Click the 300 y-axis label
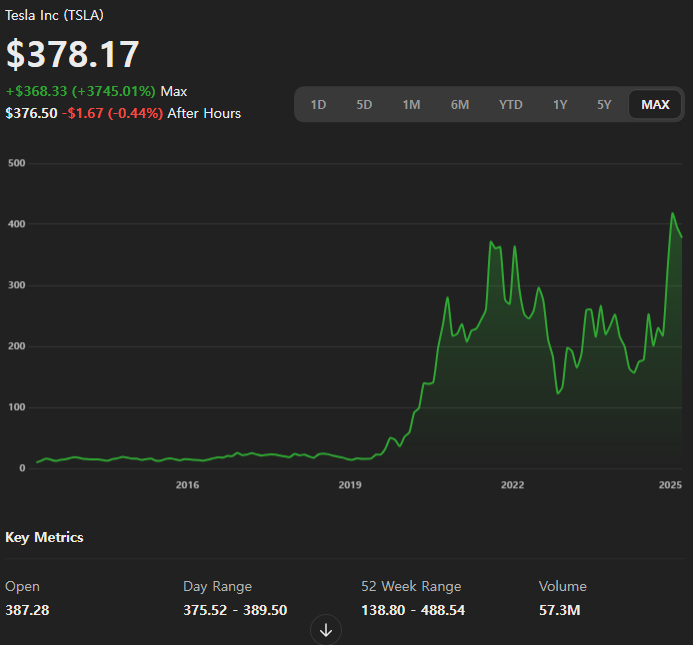This screenshot has height=645, width=693. (x=17, y=285)
